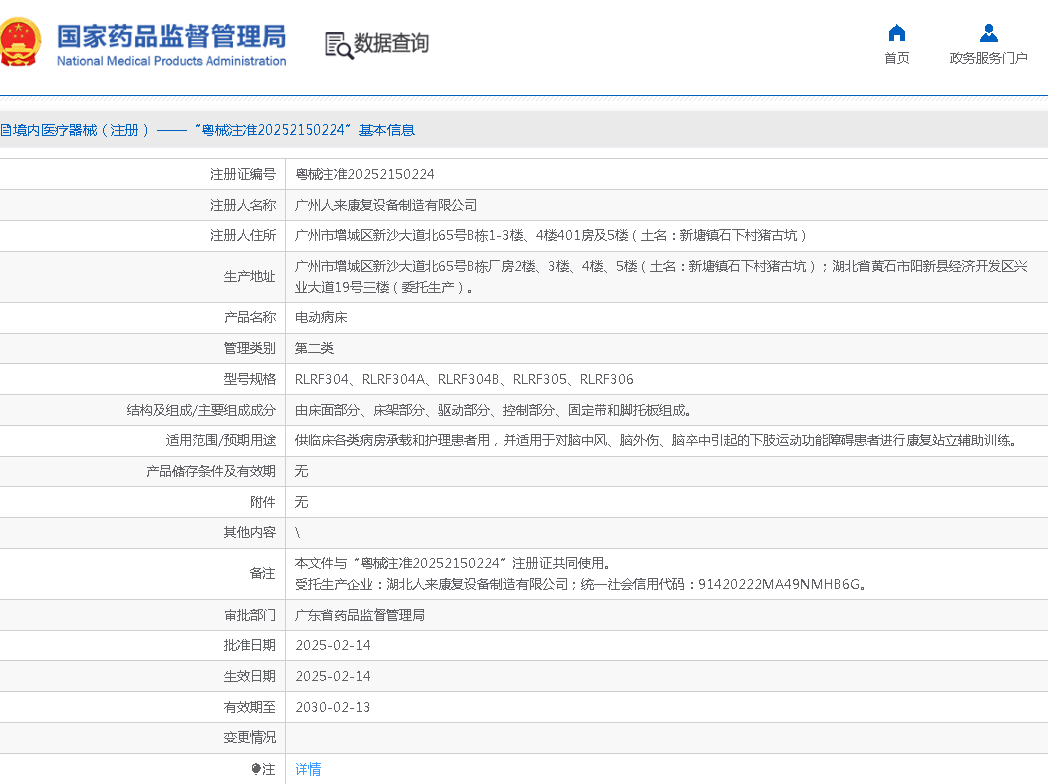Click the registration number value 粤械注准20252150224
Image resolution: width=1048 pixels, height=784 pixels.
pyautogui.click(x=365, y=174)
